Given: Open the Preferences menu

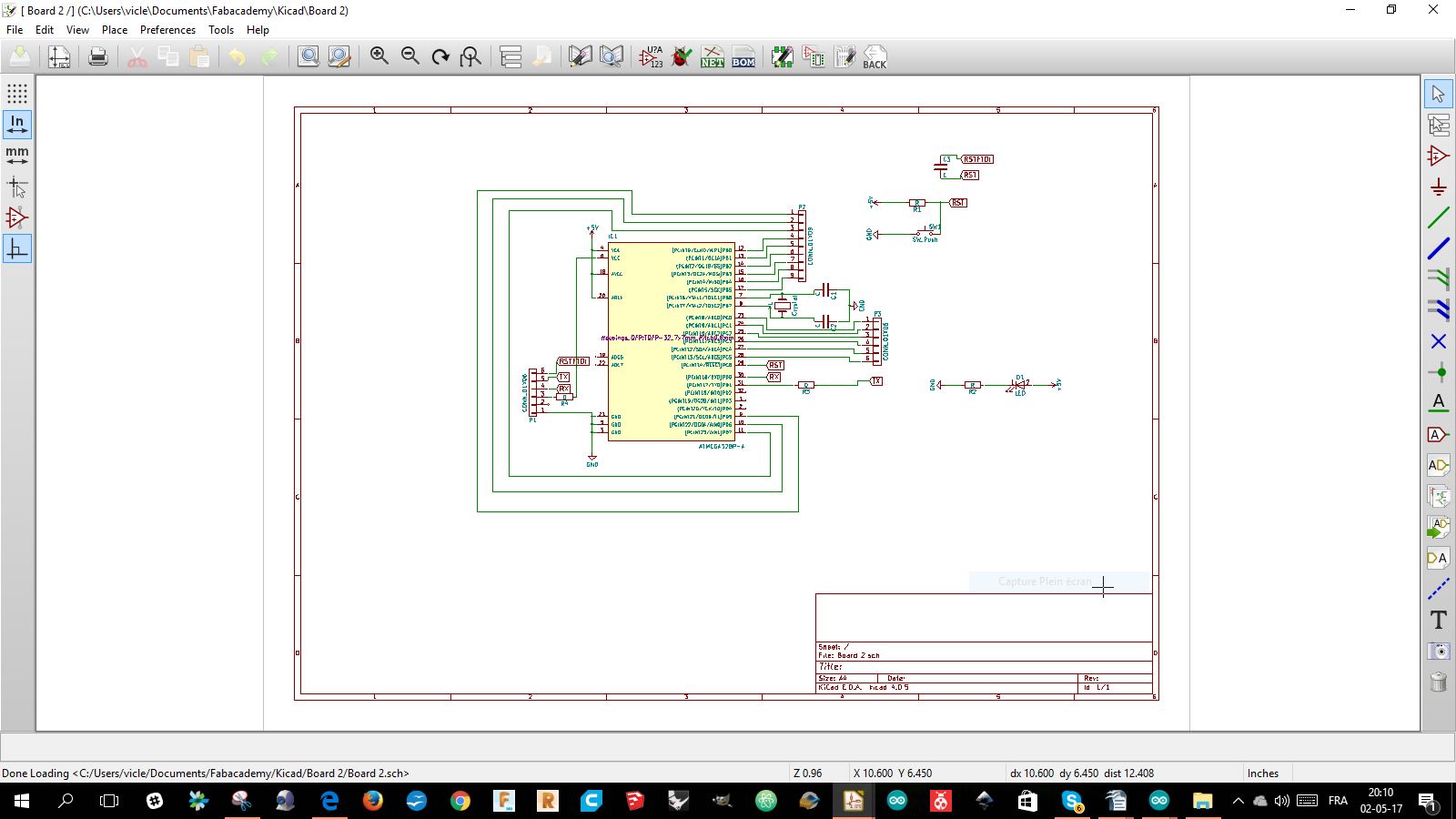Looking at the screenshot, I should pos(167,30).
